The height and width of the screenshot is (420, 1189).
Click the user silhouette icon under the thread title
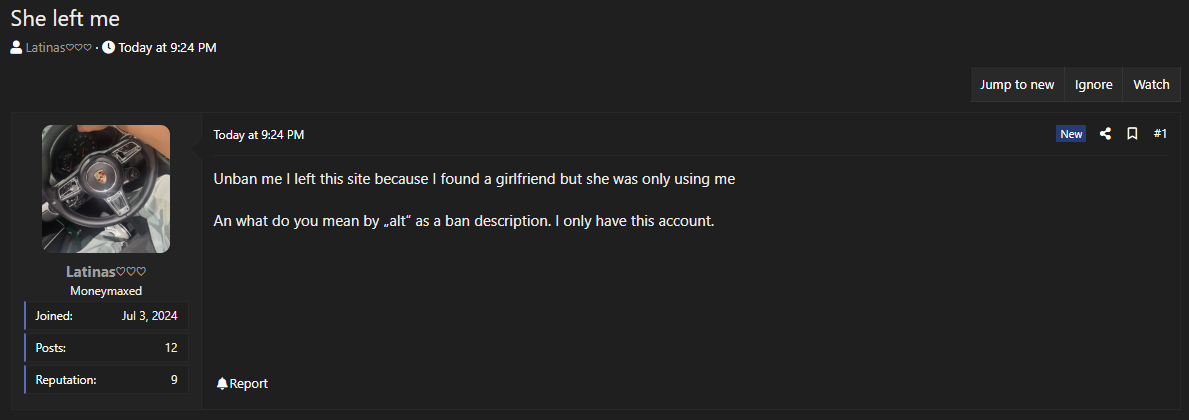(x=17, y=47)
